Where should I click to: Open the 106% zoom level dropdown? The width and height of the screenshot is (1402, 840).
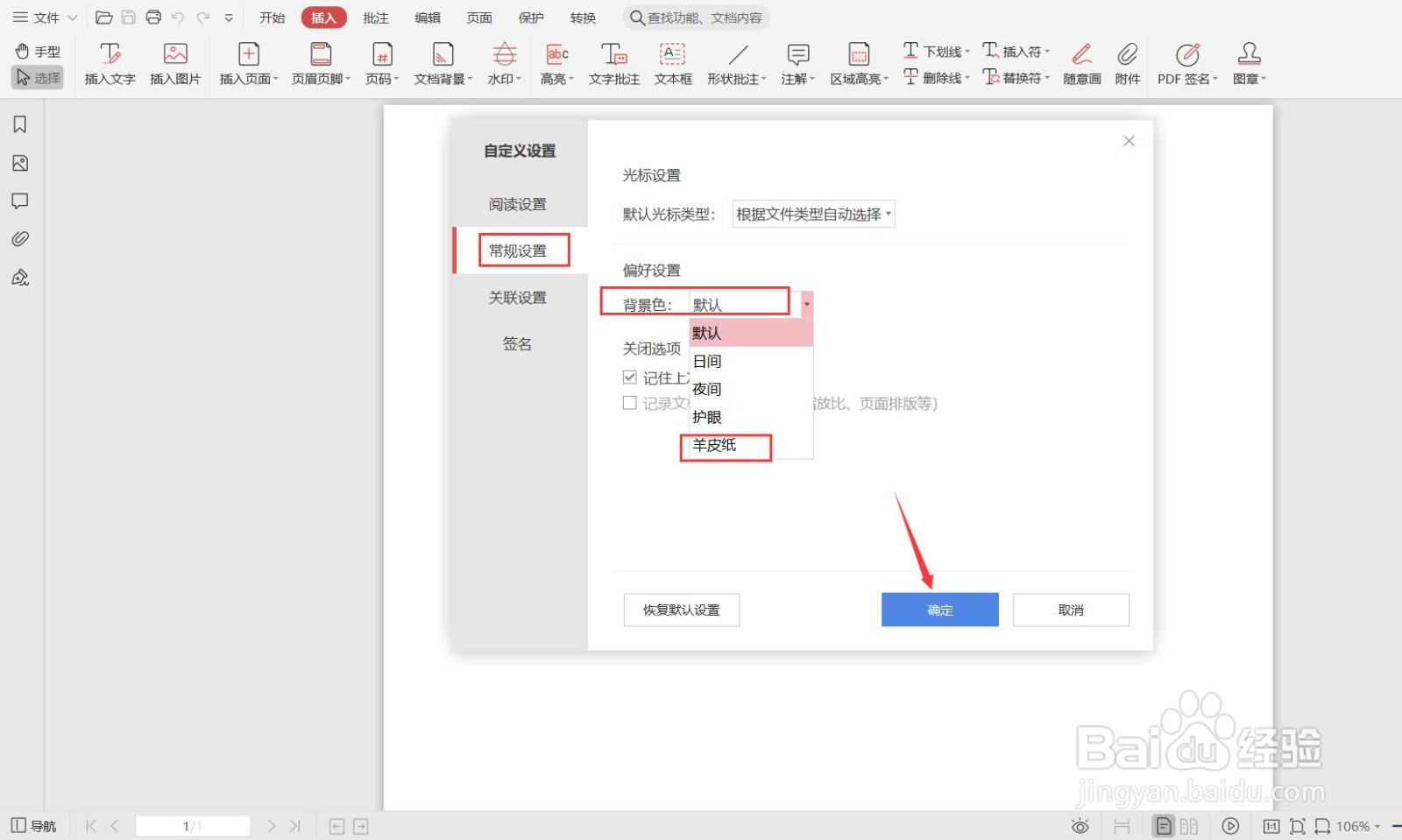pos(1358,825)
